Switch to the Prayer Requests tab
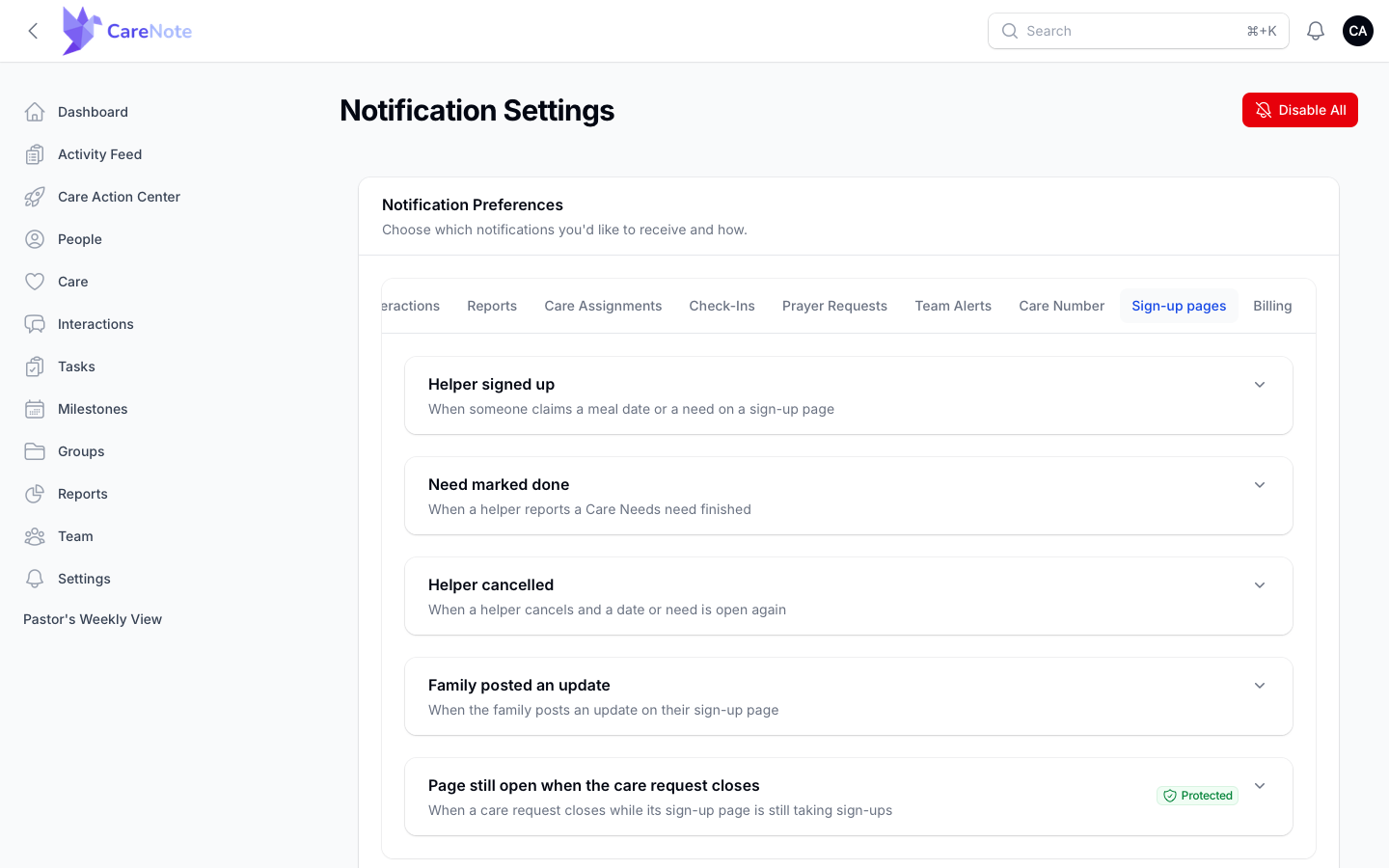 click(834, 306)
